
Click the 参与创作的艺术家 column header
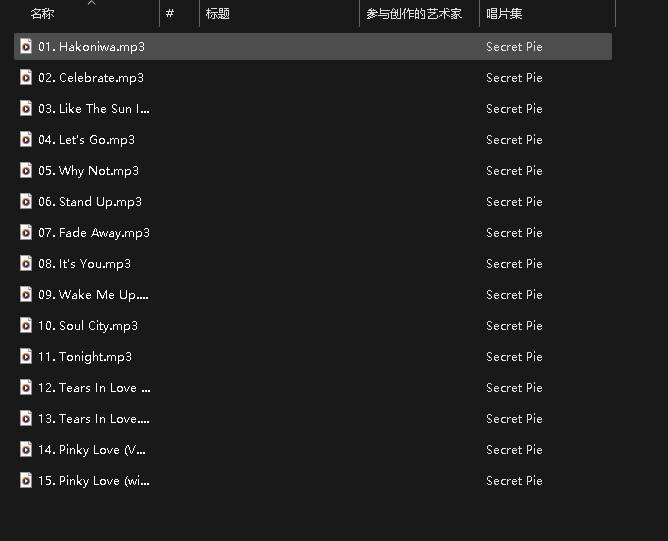pos(414,14)
